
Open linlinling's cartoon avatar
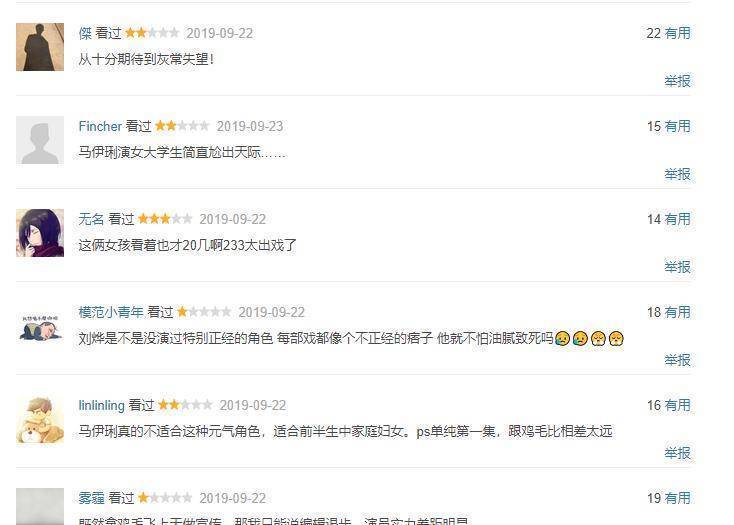click(x=40, y=419)
